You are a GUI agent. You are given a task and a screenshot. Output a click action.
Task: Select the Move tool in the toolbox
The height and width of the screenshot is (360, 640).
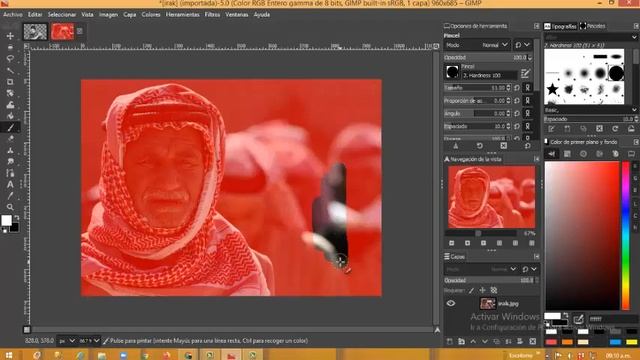pos(10,36)
